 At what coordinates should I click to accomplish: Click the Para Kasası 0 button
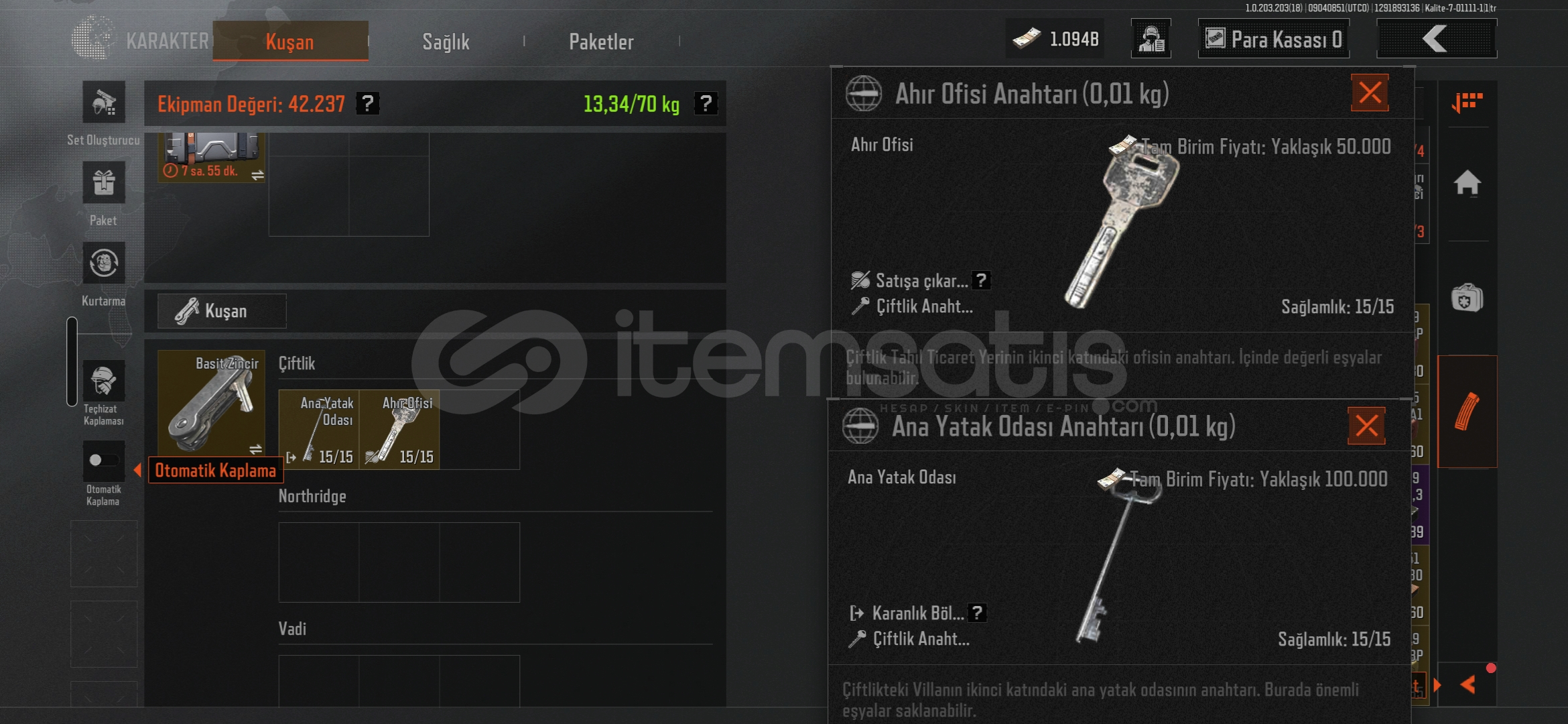click(1273, 39)
